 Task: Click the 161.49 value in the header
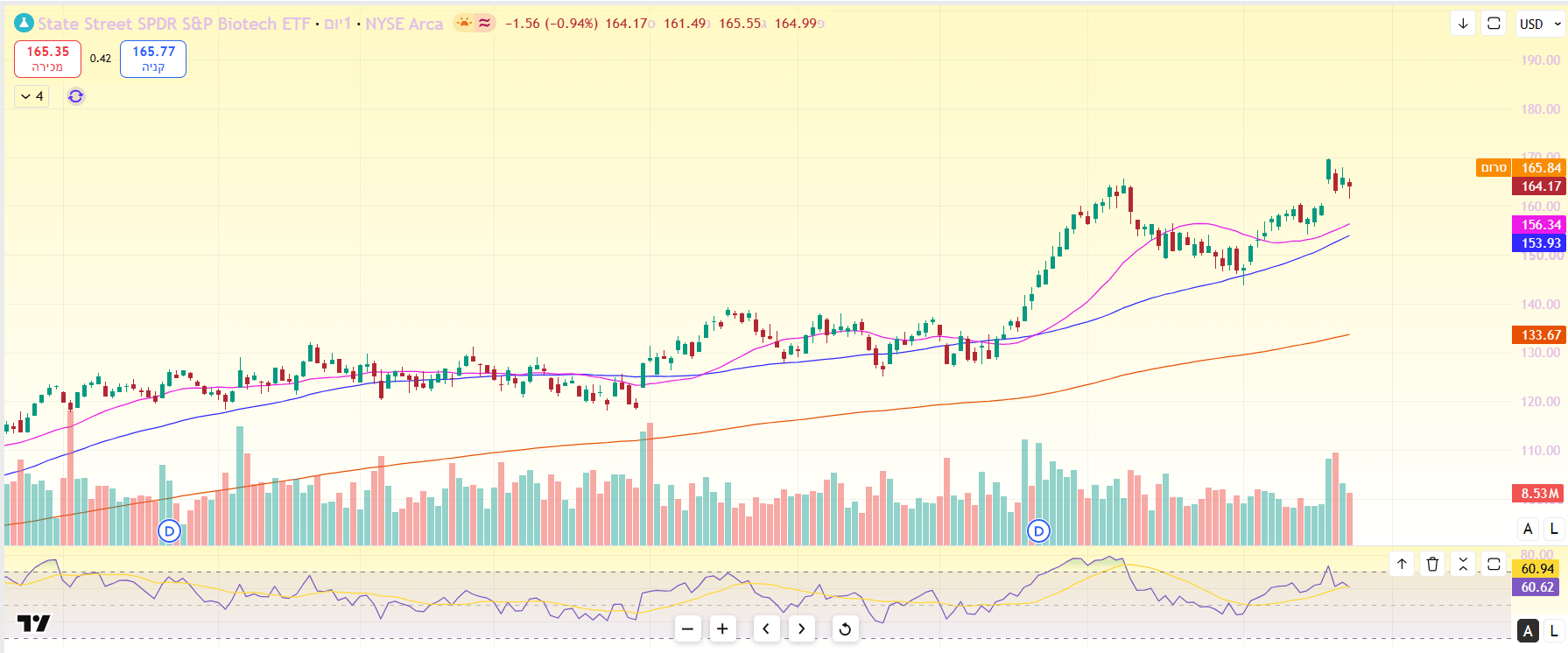pyautogui.click(x=685, y=24)
